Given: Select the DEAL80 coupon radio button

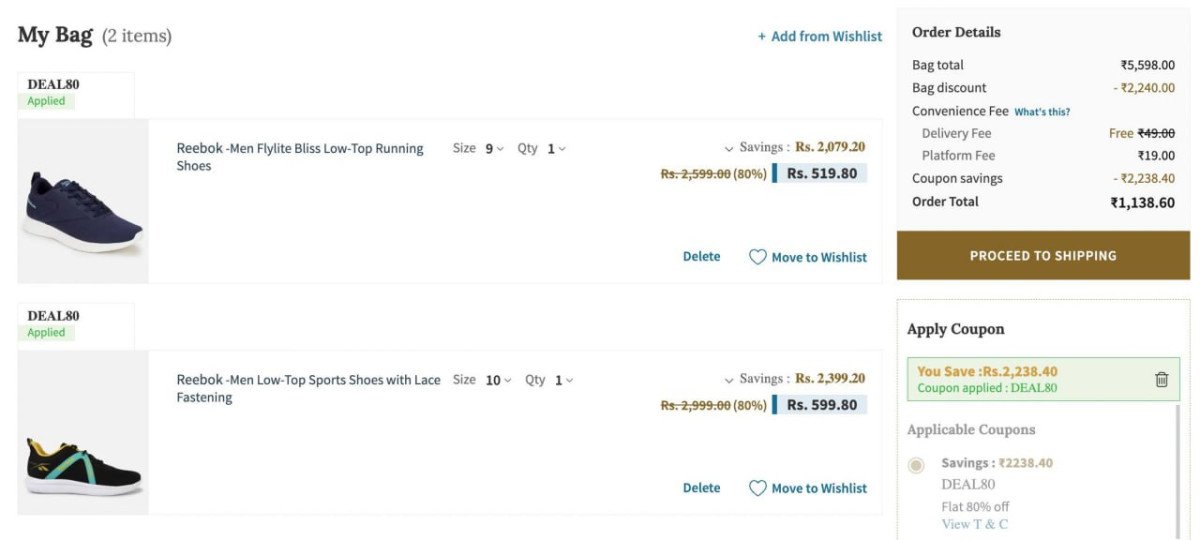Looking at the screenshot, I should (x=916, y=465).
